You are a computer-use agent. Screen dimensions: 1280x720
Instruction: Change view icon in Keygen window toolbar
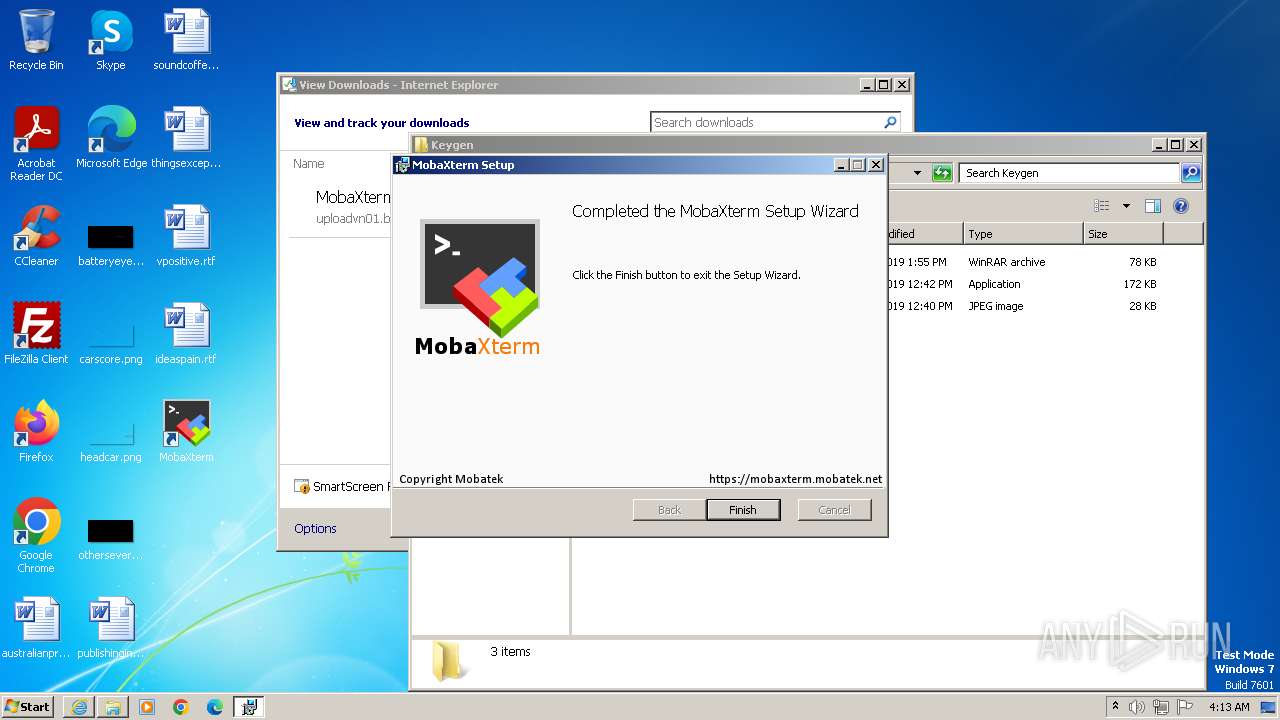click(x=1102, y=206)
